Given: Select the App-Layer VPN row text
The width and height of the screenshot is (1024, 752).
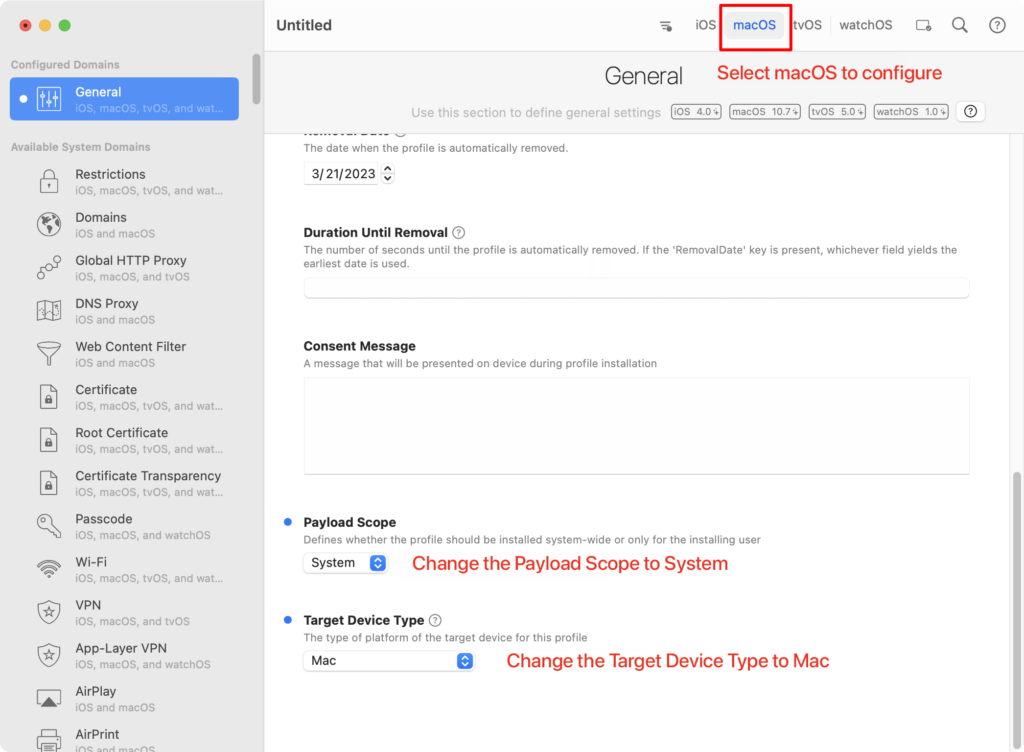Looking at the screenshot, I should (x=143, y=656).
